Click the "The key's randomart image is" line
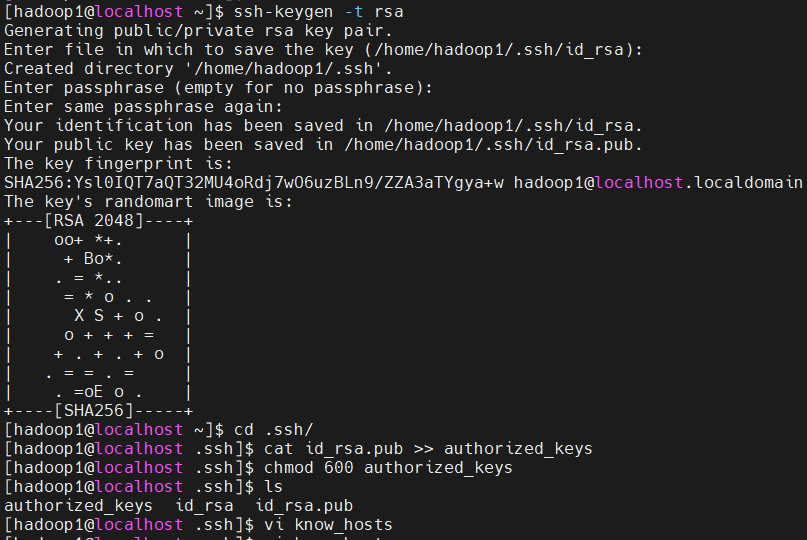 pos(162,201)
